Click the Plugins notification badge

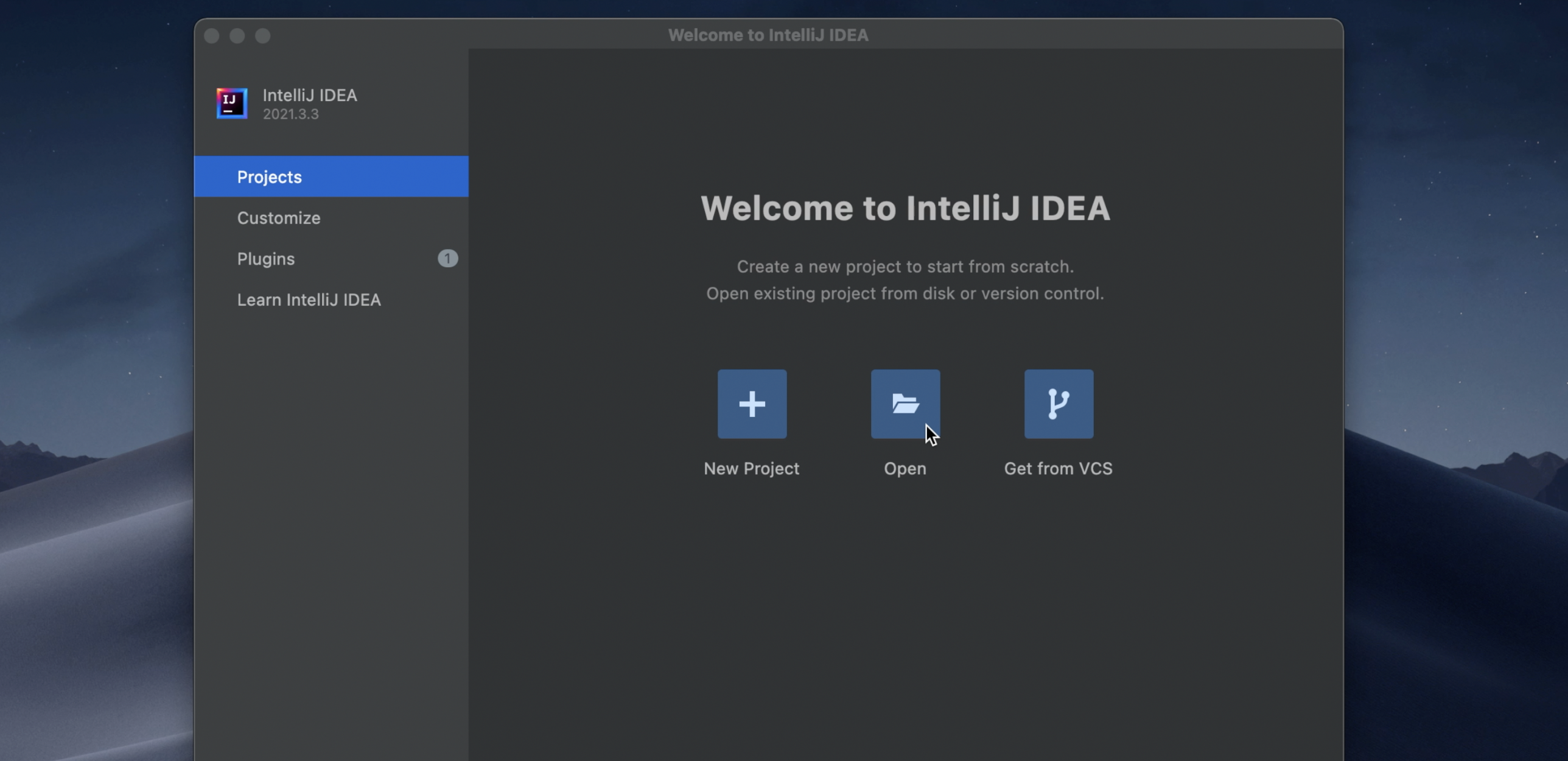447,259
